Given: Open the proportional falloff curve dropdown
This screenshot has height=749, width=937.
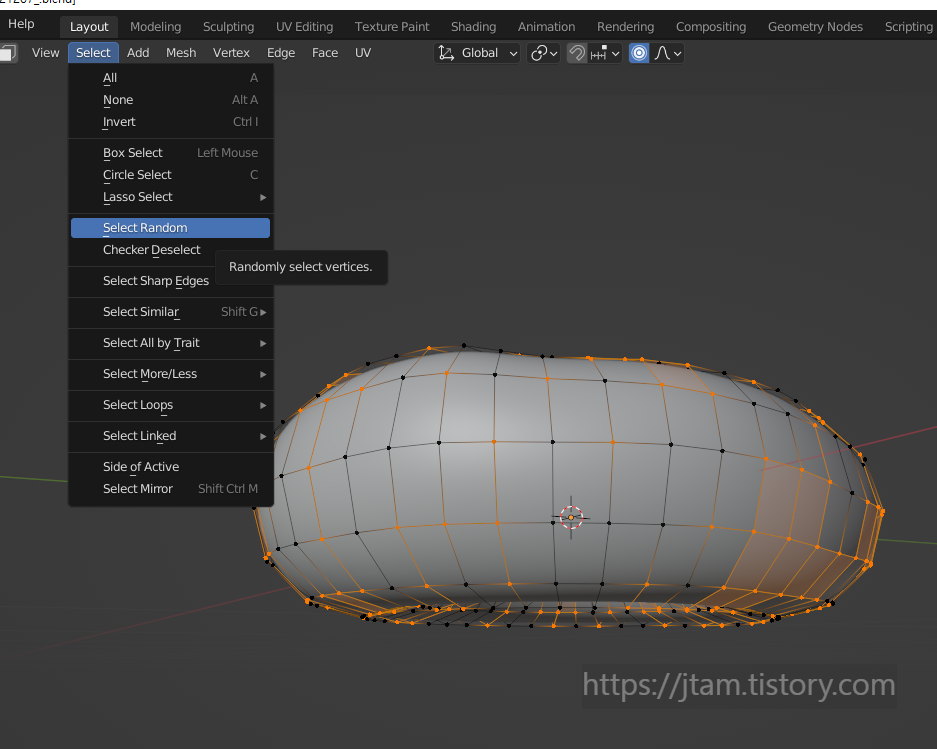Looking at the screenshot, I should click(x=667, y=53).
